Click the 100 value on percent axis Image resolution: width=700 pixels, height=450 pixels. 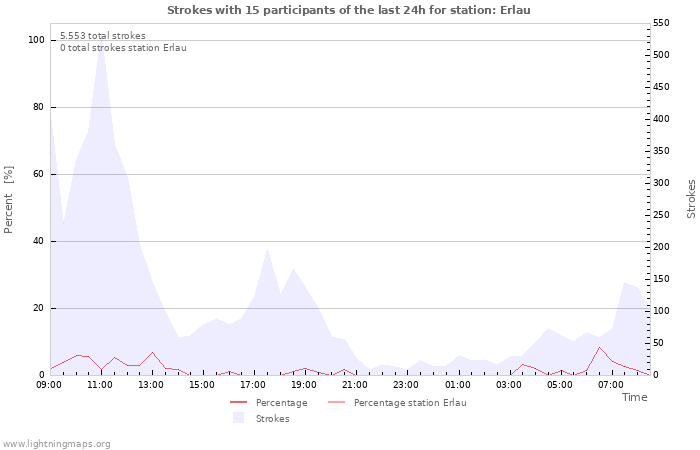(x=36, y=40)
